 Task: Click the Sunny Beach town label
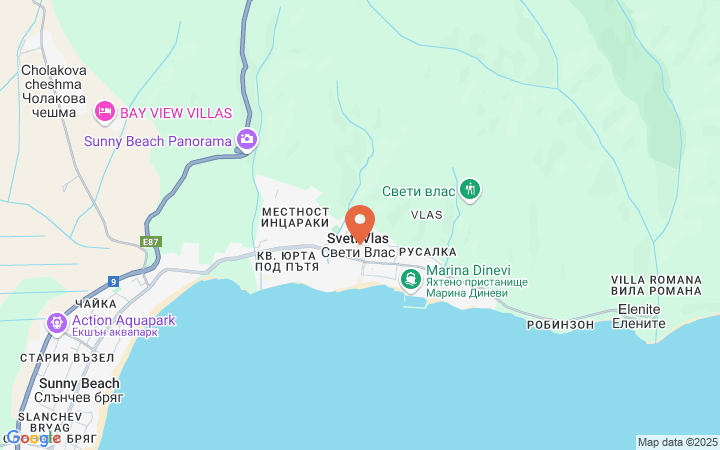79,390
